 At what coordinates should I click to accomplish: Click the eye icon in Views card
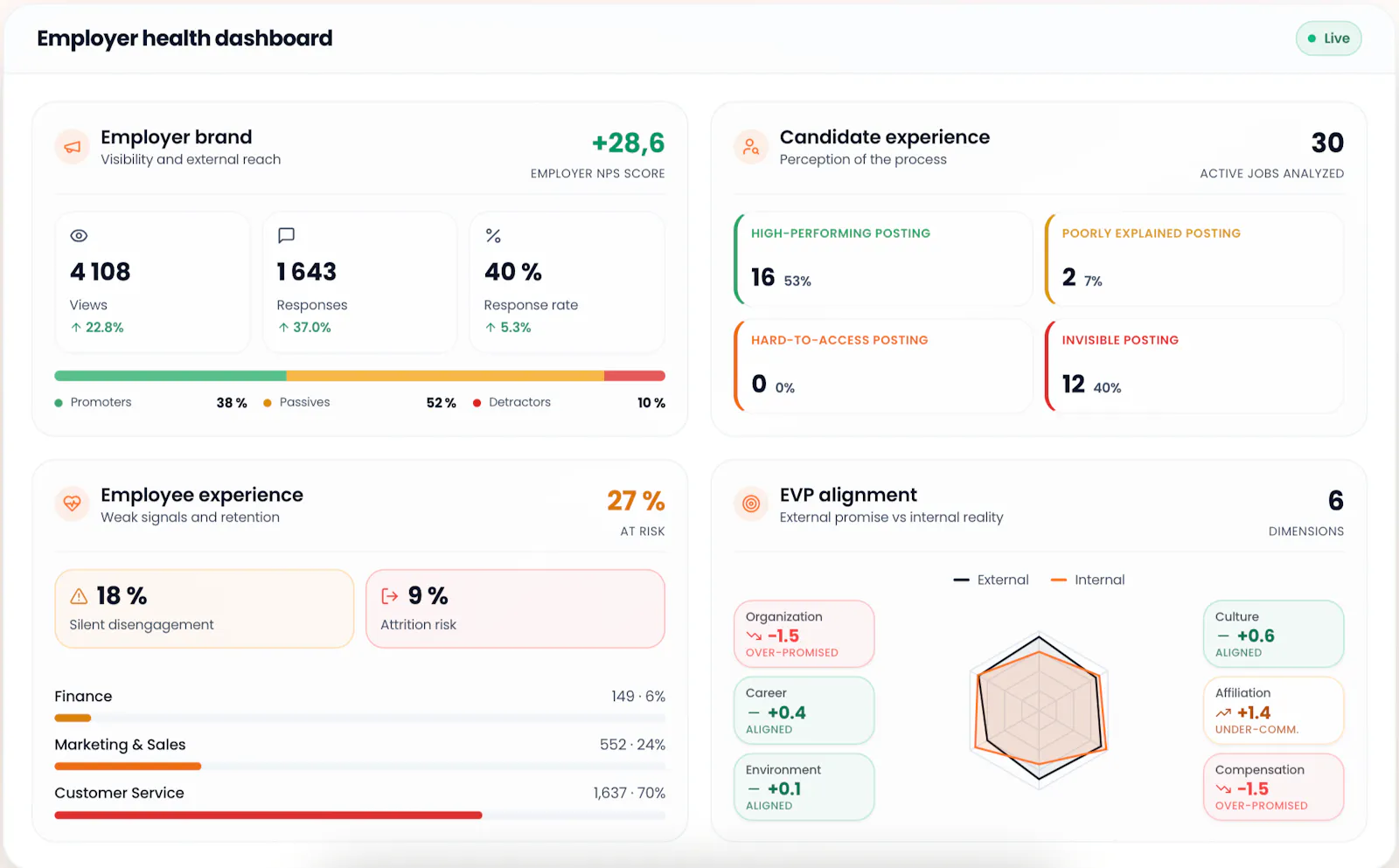pos(79,236)
